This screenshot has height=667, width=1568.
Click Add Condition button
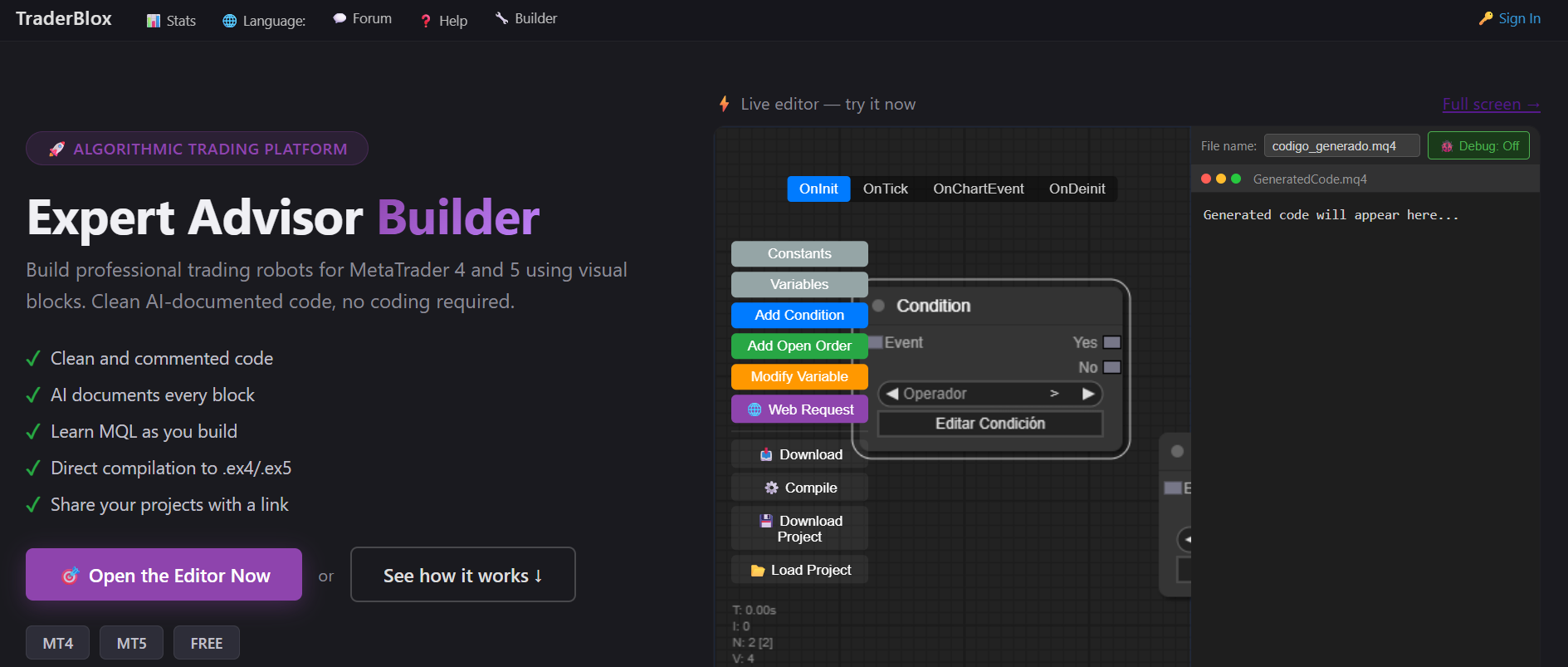point(799,315)
